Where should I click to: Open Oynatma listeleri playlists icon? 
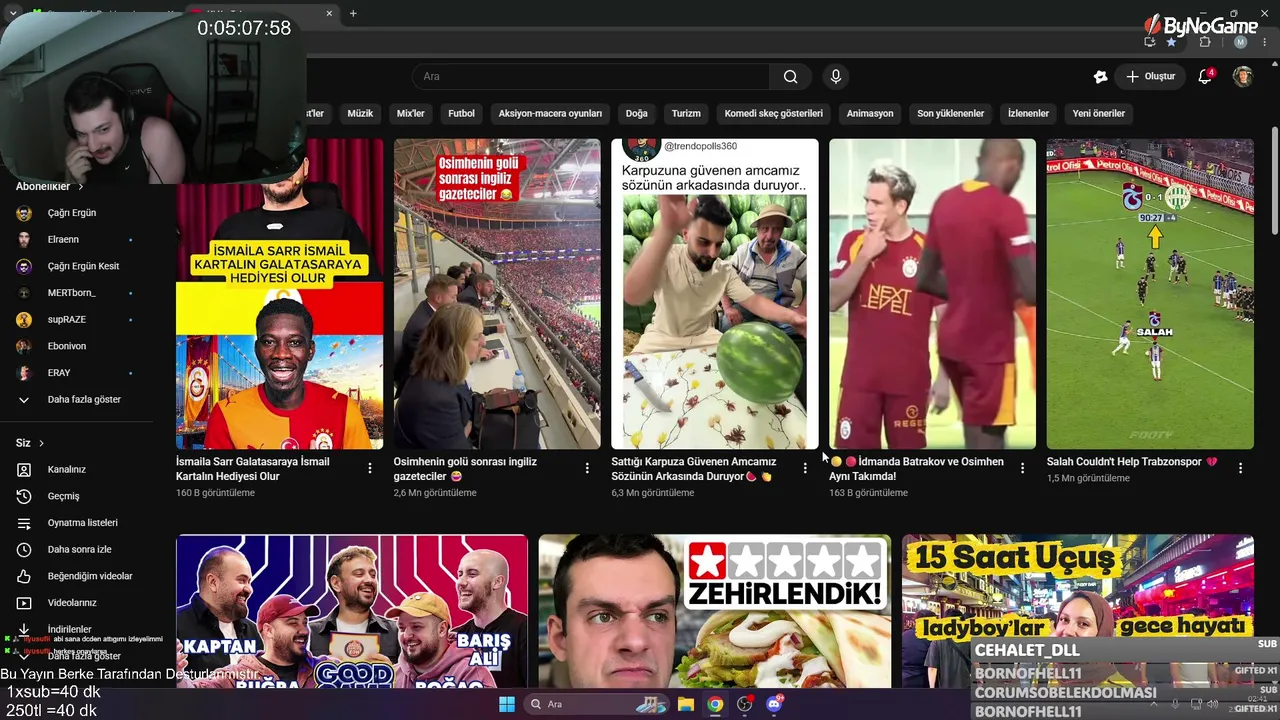coord(24,523)
